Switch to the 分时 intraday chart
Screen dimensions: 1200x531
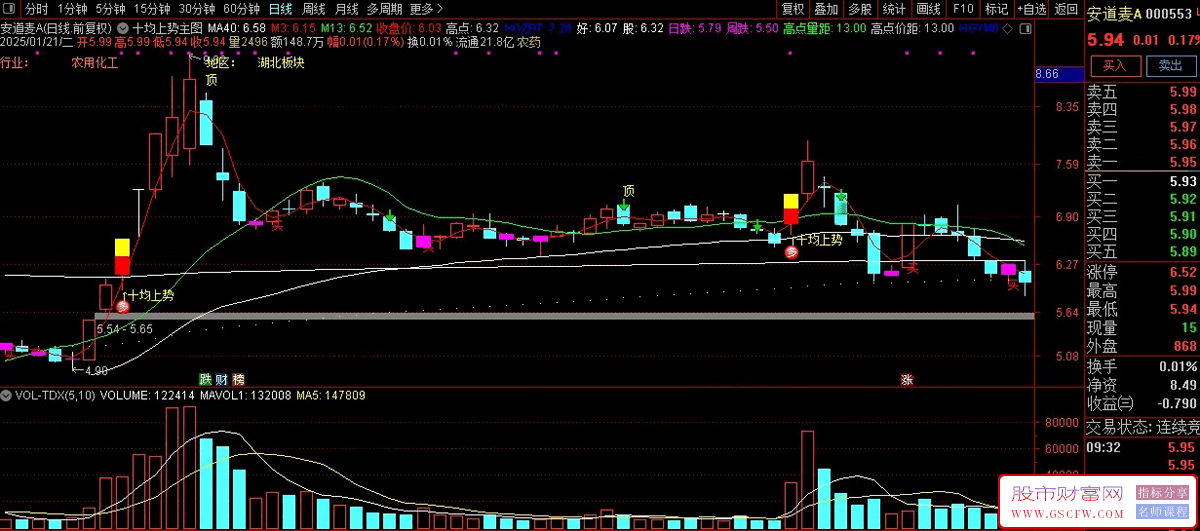[36, 9]
